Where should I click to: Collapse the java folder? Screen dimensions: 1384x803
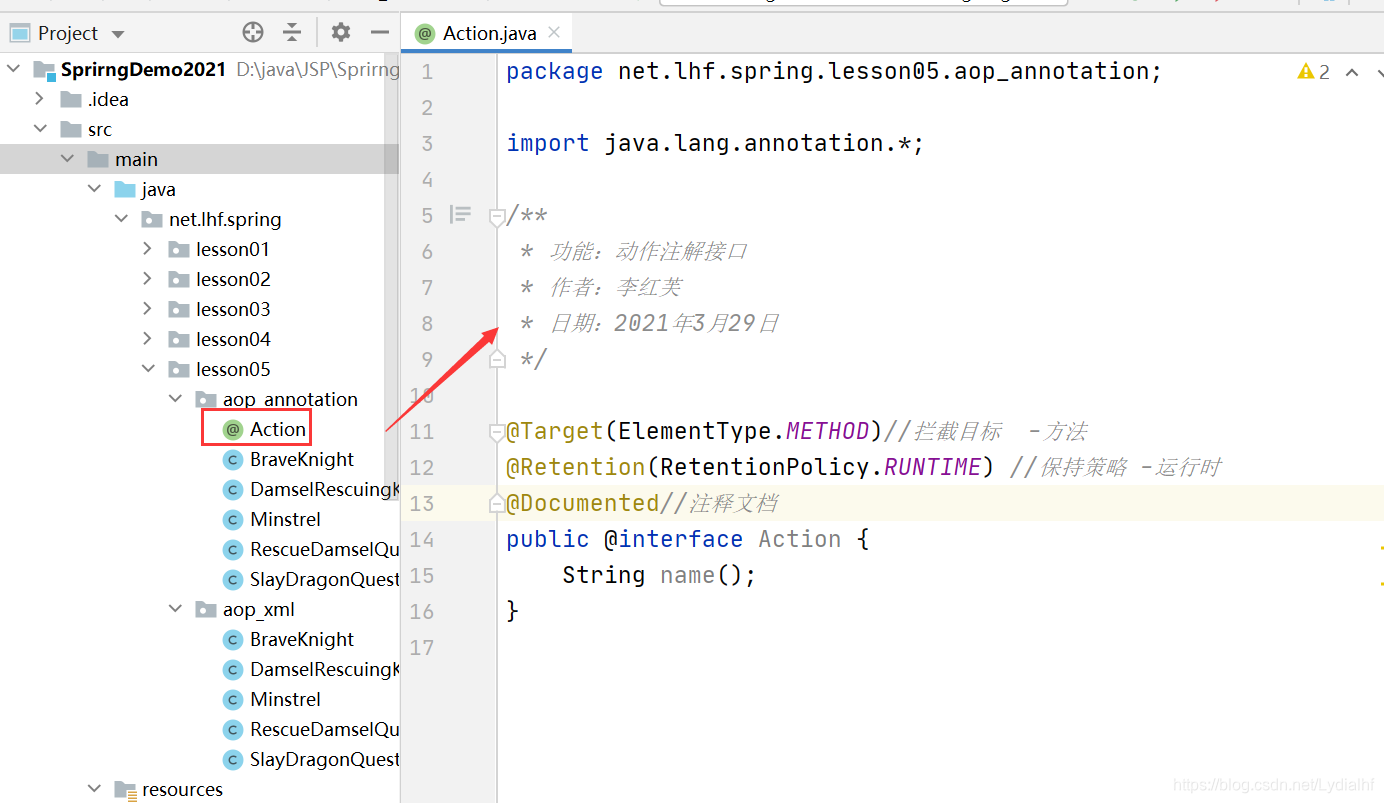94,189
